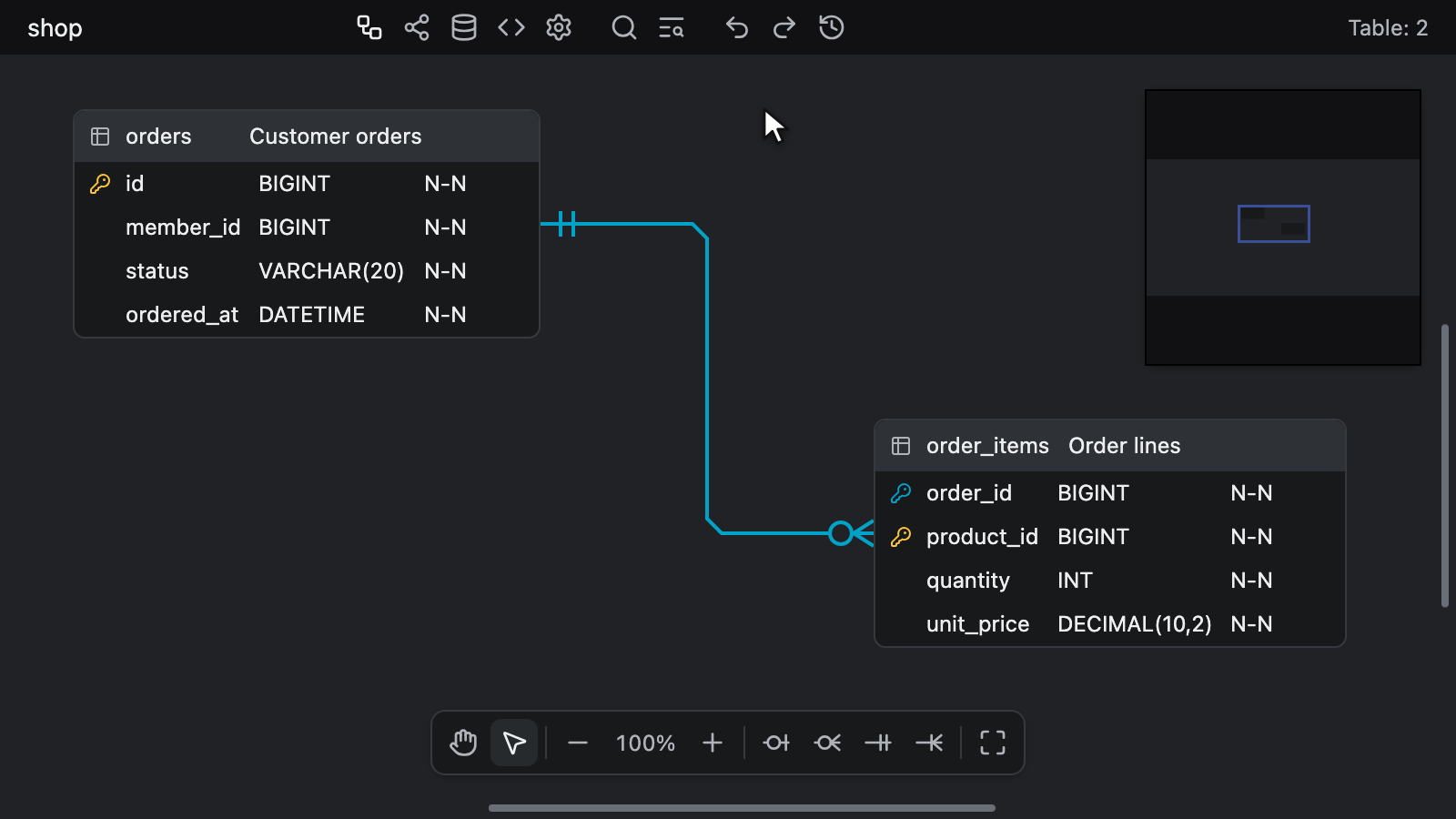Image resolution: width=1456 pixels, height=819 pixels.
Task: Open the find-in-list search icon
Action: (672, 27)
